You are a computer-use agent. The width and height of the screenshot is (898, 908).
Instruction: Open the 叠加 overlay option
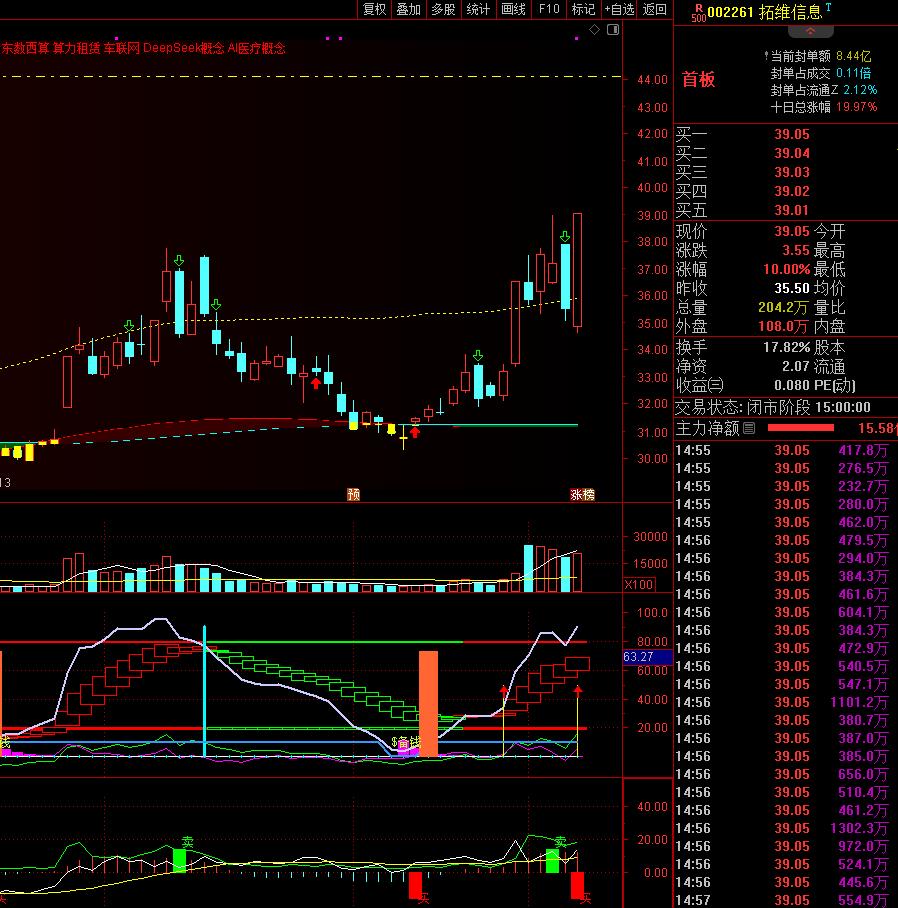(408, 9)
